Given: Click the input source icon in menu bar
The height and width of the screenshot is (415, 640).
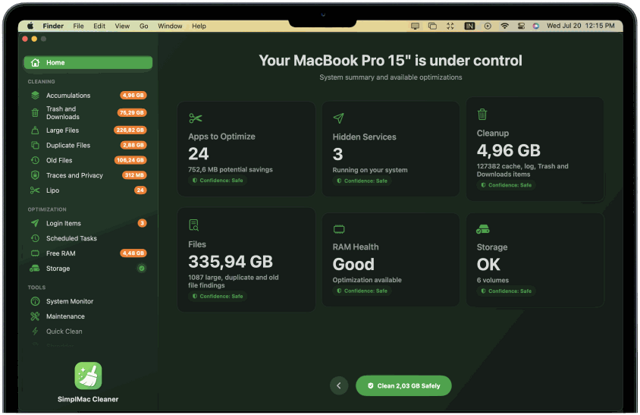Looking at the screenshot, I should [469, 26].
